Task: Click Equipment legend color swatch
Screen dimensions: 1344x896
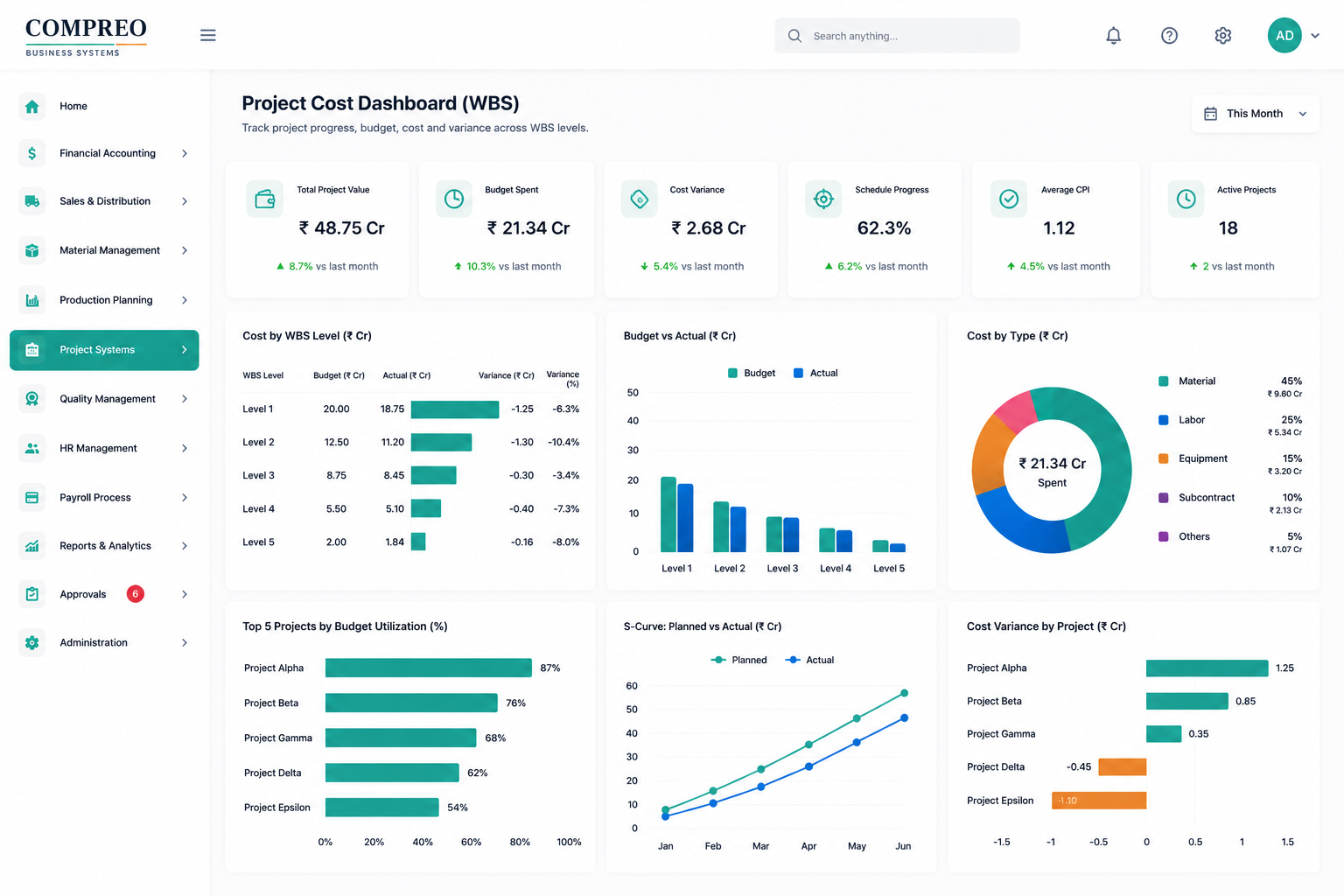Action: 1164,458
